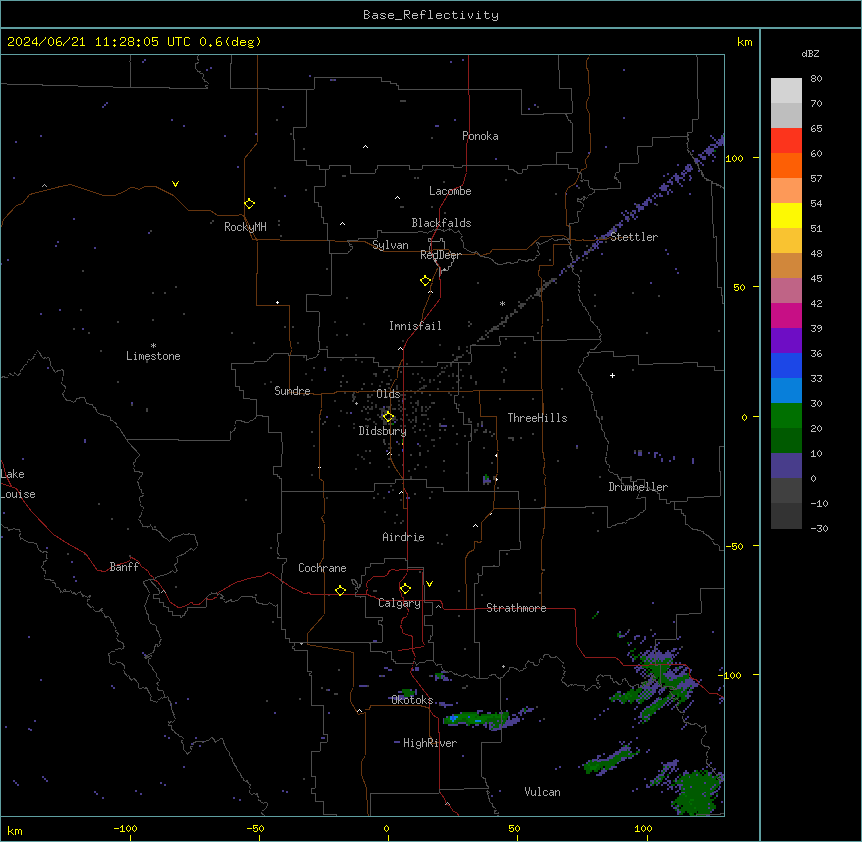This screenshot has width=862, height=842.
Task: Click the Sundre label
Action: tap(292, 391)
